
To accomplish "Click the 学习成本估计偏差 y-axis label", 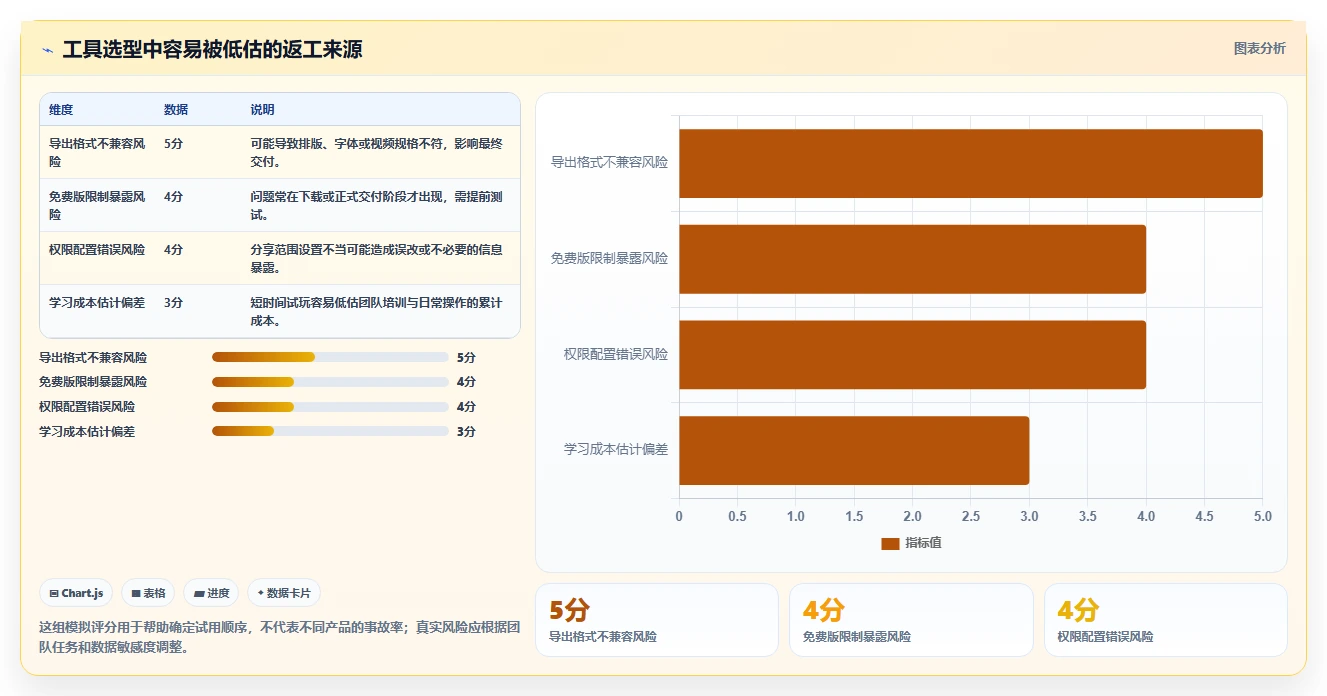I will [x=615, y=450].
